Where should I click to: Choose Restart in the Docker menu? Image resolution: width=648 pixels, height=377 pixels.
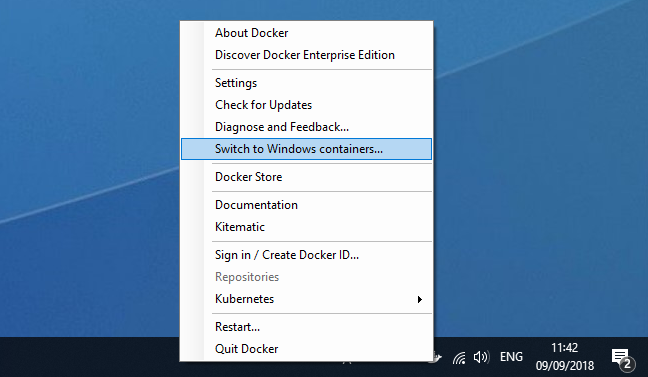(306, 327)
